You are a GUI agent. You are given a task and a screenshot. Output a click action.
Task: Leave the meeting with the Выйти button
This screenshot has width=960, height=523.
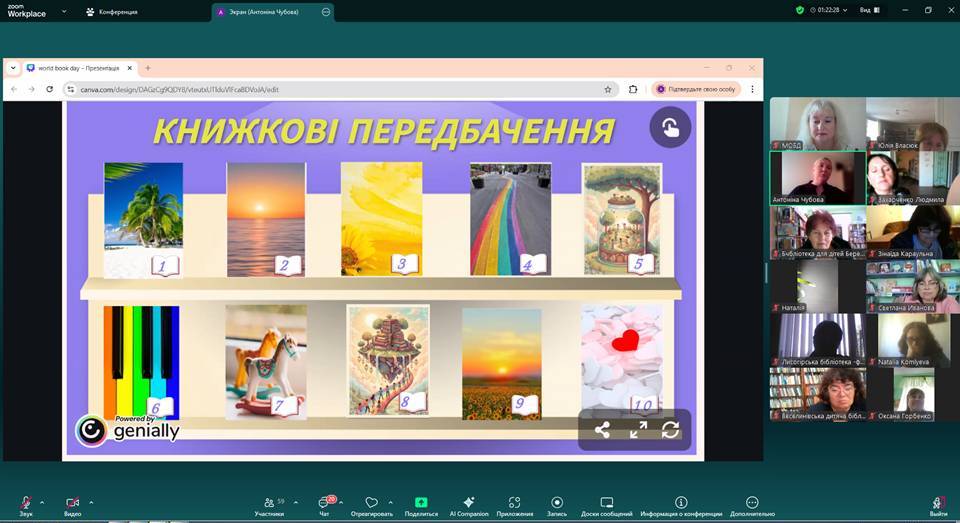point(938,503)
